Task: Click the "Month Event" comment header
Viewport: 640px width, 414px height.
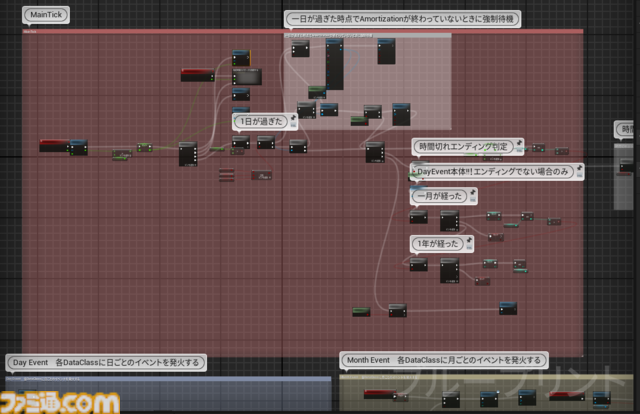Action: tap(443, 360)
